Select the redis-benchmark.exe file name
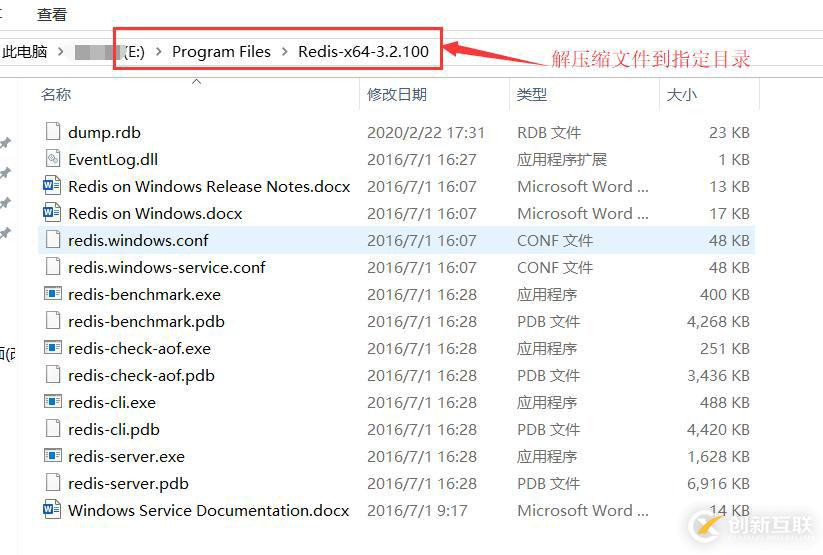Viewport: 823px width, 555px height. click(x=144, y=295)
